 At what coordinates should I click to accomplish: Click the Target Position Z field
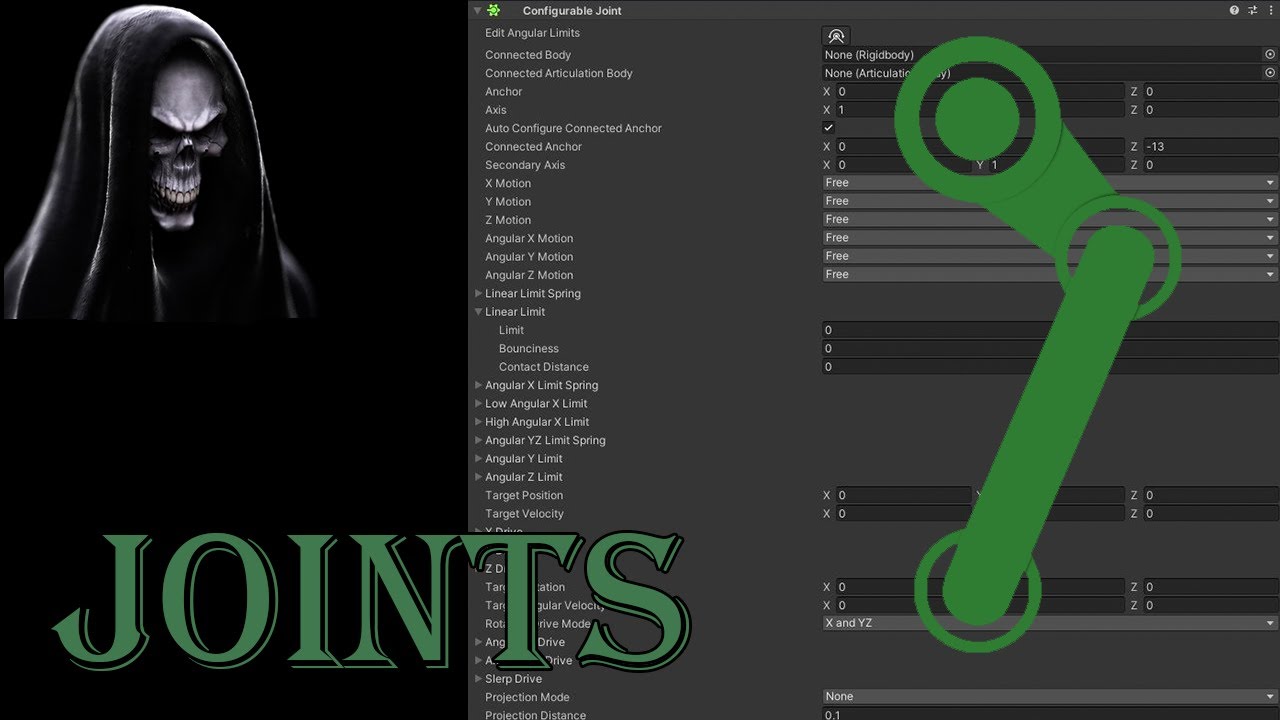tap(1210, 495)
